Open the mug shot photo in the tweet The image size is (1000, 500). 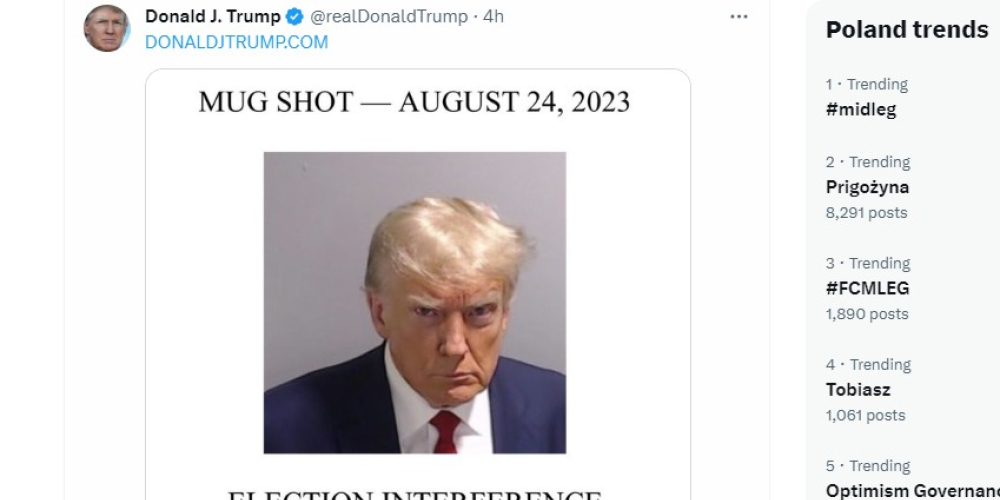click(x=415, y=302)
